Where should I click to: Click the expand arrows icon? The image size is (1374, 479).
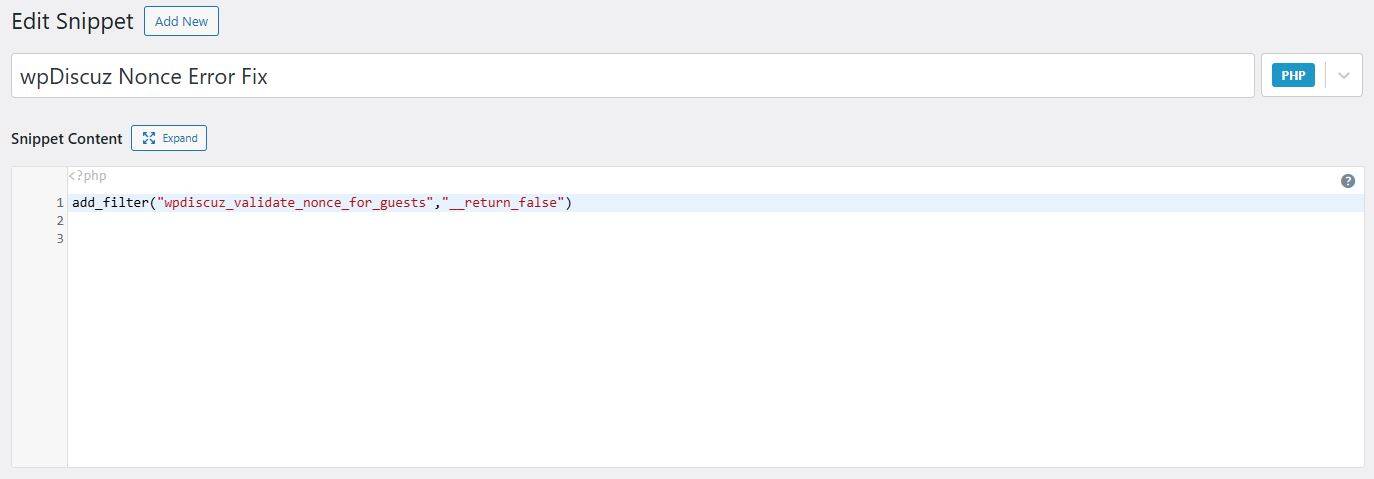(149, 138)
